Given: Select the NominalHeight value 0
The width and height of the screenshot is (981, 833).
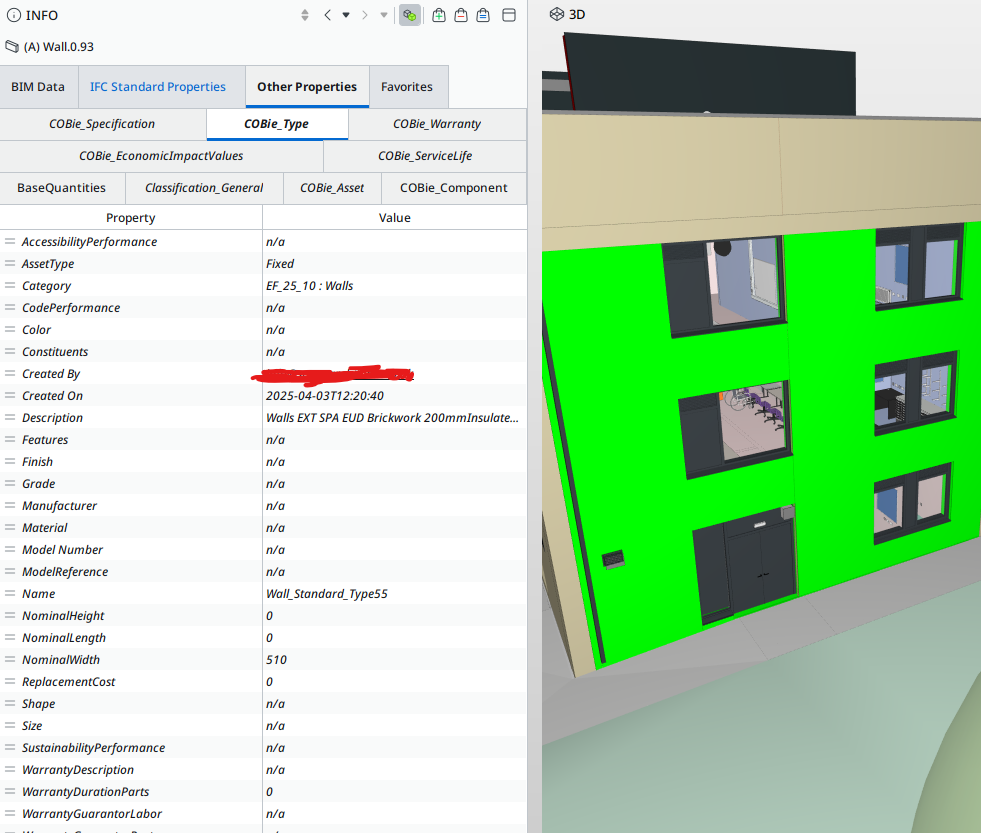Looking at the screenshot, I should (269, 616).
